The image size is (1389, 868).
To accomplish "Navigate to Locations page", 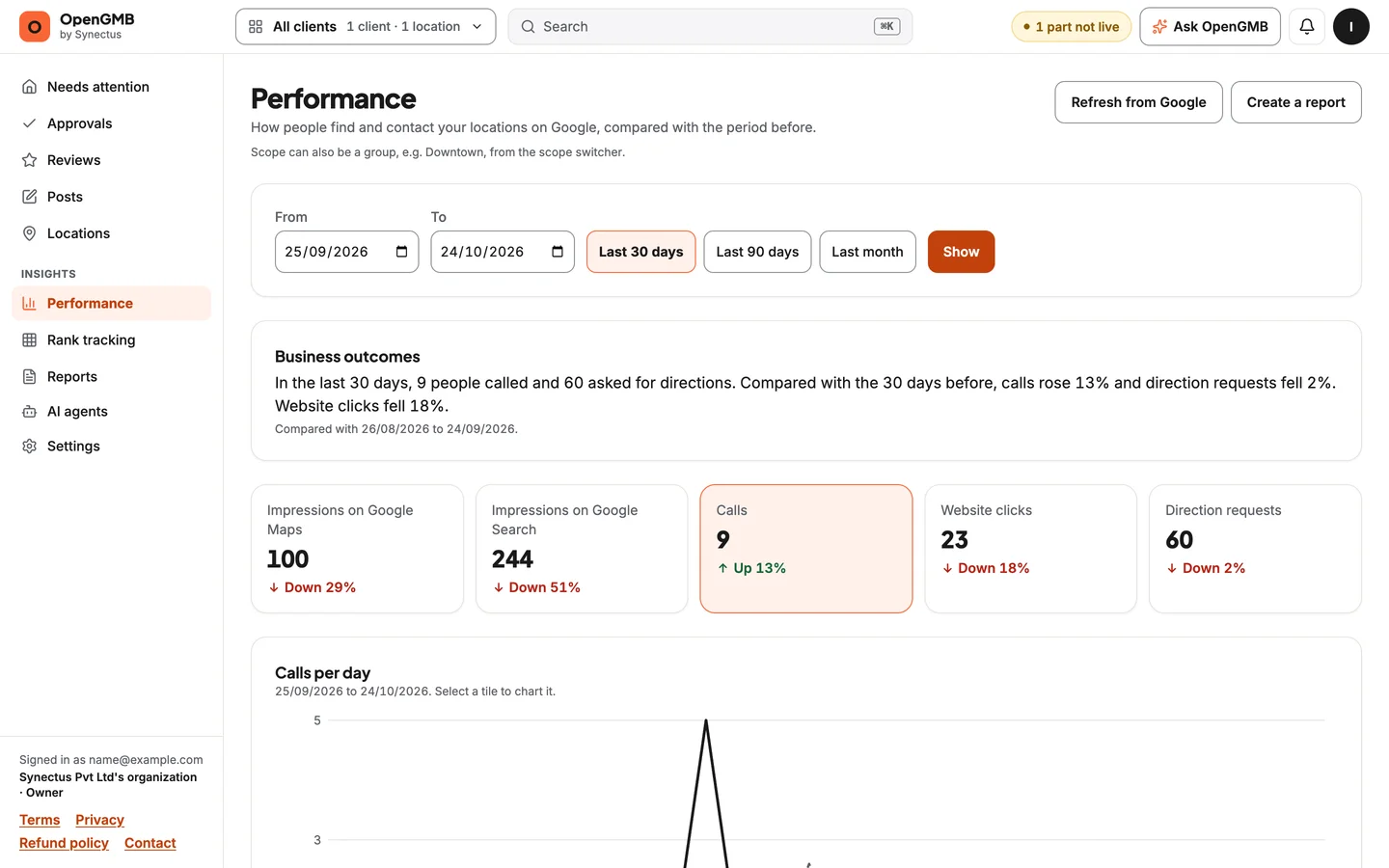I will 111,233.
